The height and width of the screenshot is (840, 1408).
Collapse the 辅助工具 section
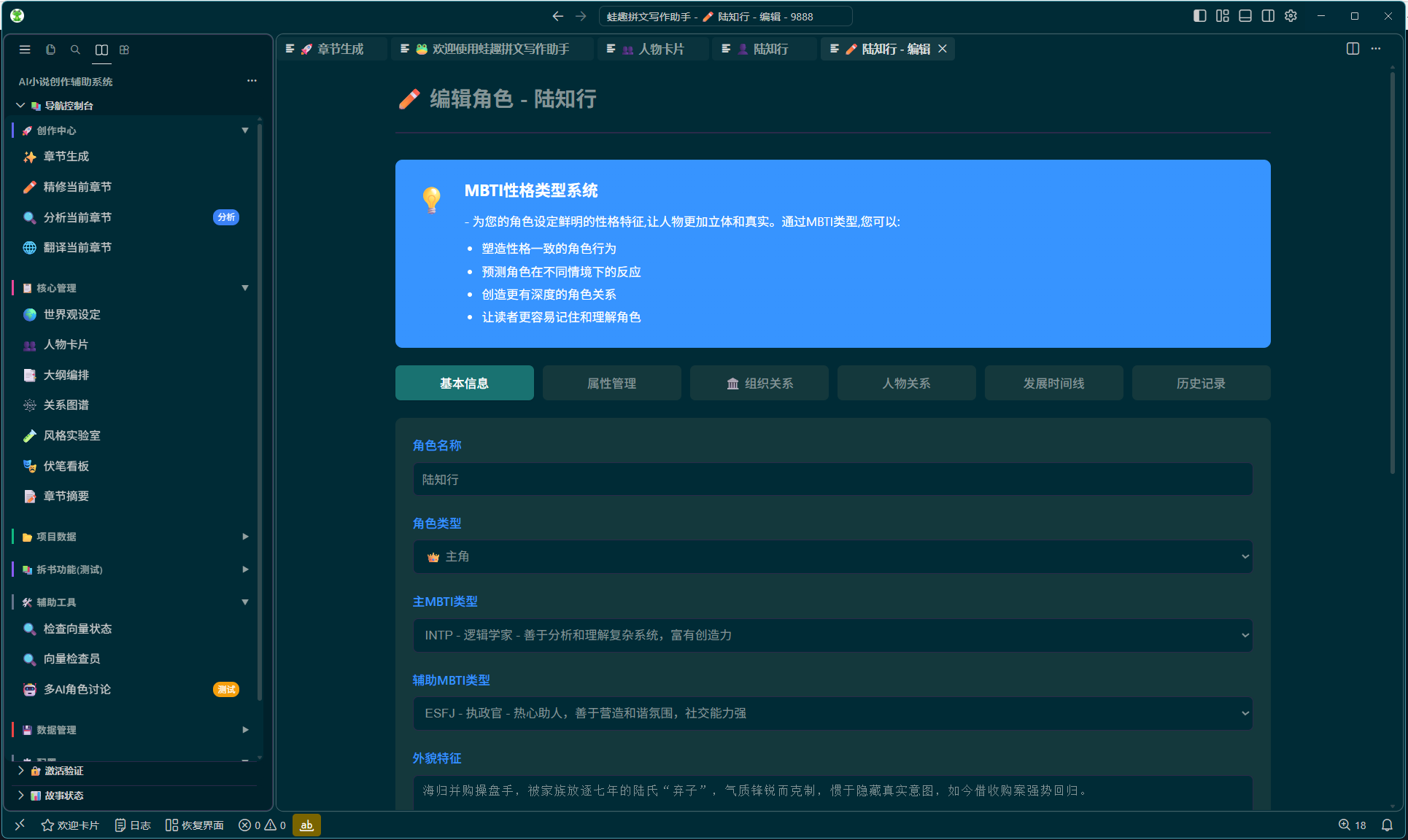pyautogui.click(x=135, y=602)
